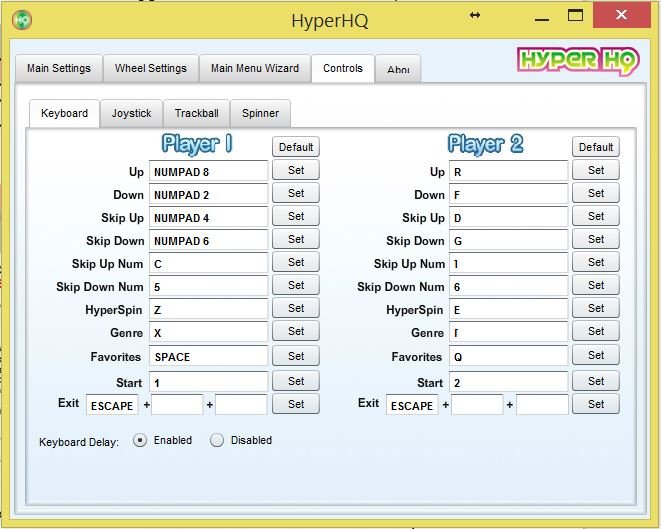Enable Keyboard Delay radio button

[x=140, y=440]
